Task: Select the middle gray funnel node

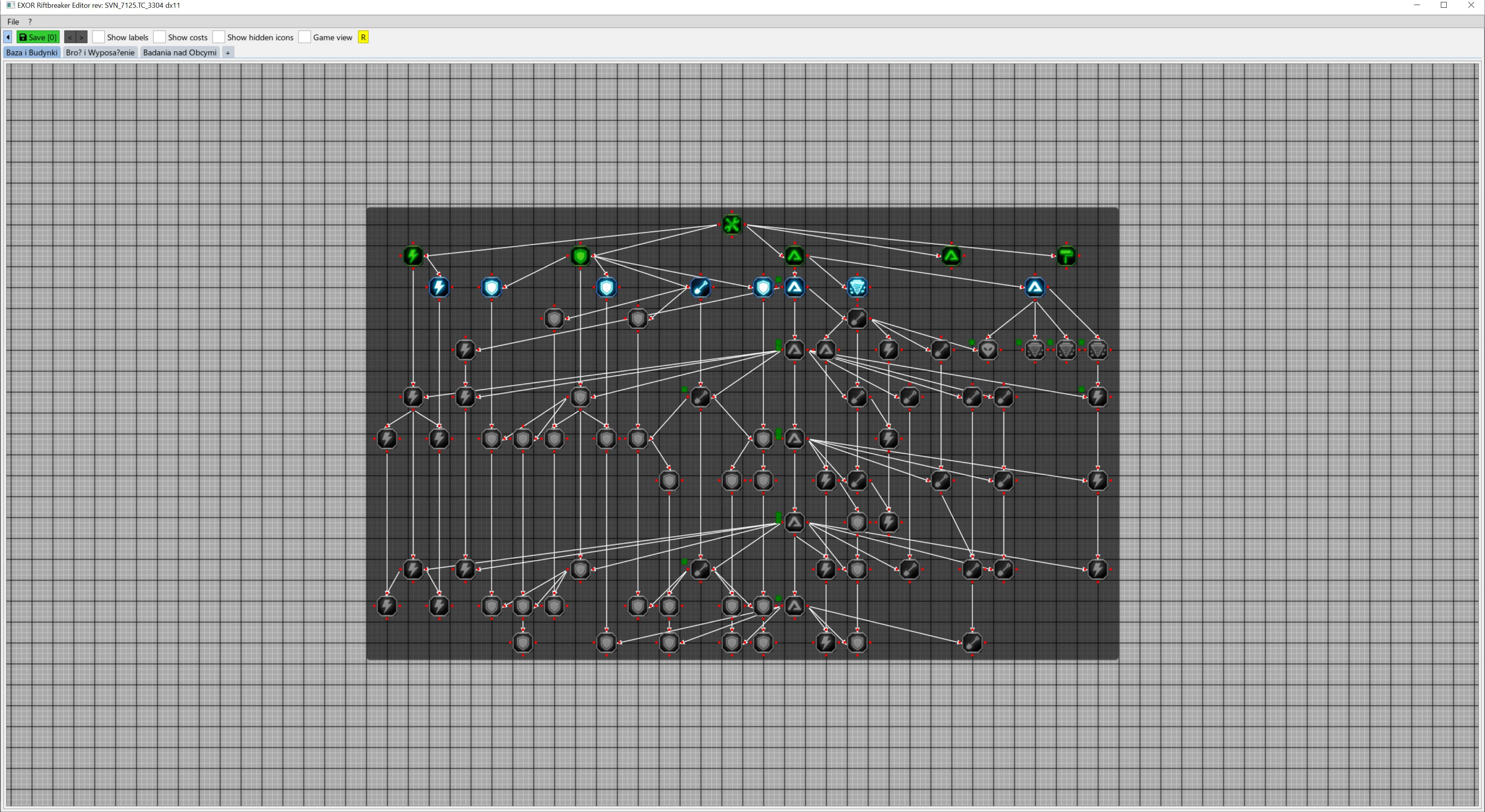Action: (1066, 350)
